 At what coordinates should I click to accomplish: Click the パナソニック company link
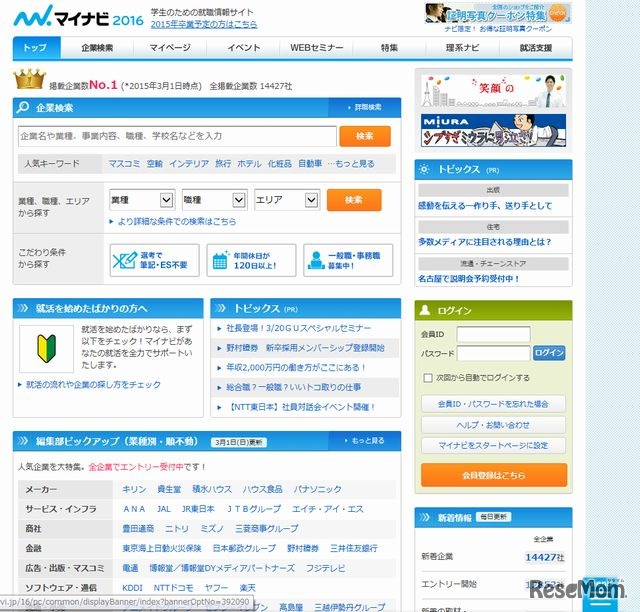click(x=318, y=489)
